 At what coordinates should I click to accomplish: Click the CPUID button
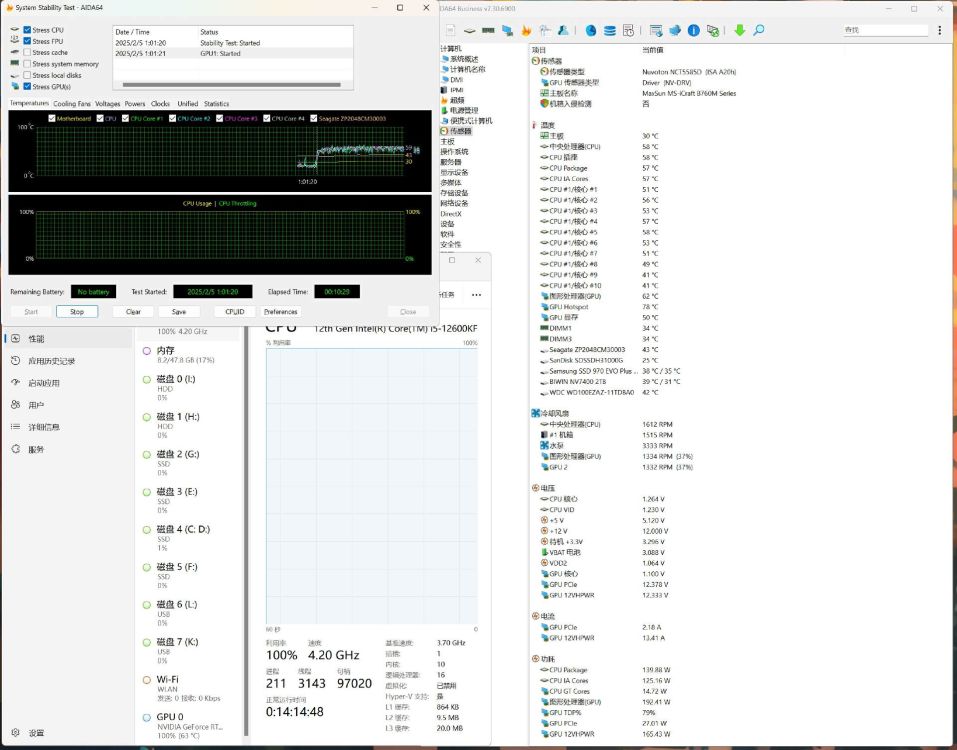coord(235,311)
